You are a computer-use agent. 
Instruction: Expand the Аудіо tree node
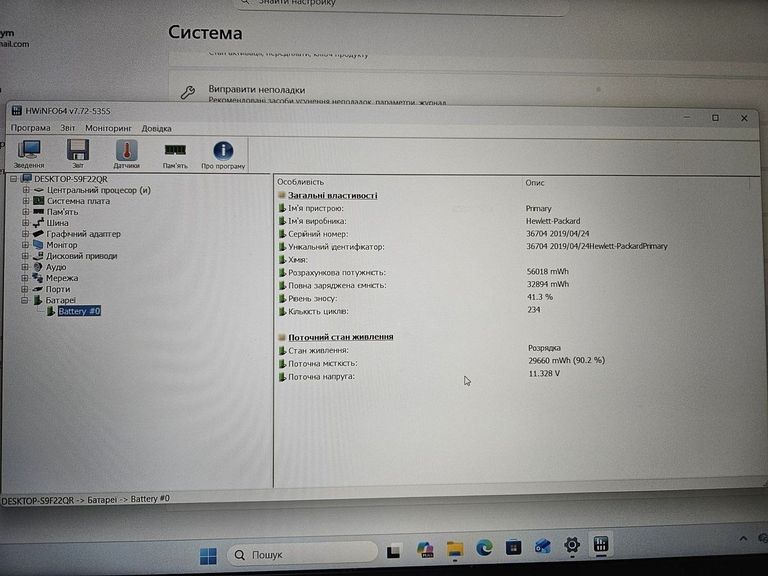(25, 267)
